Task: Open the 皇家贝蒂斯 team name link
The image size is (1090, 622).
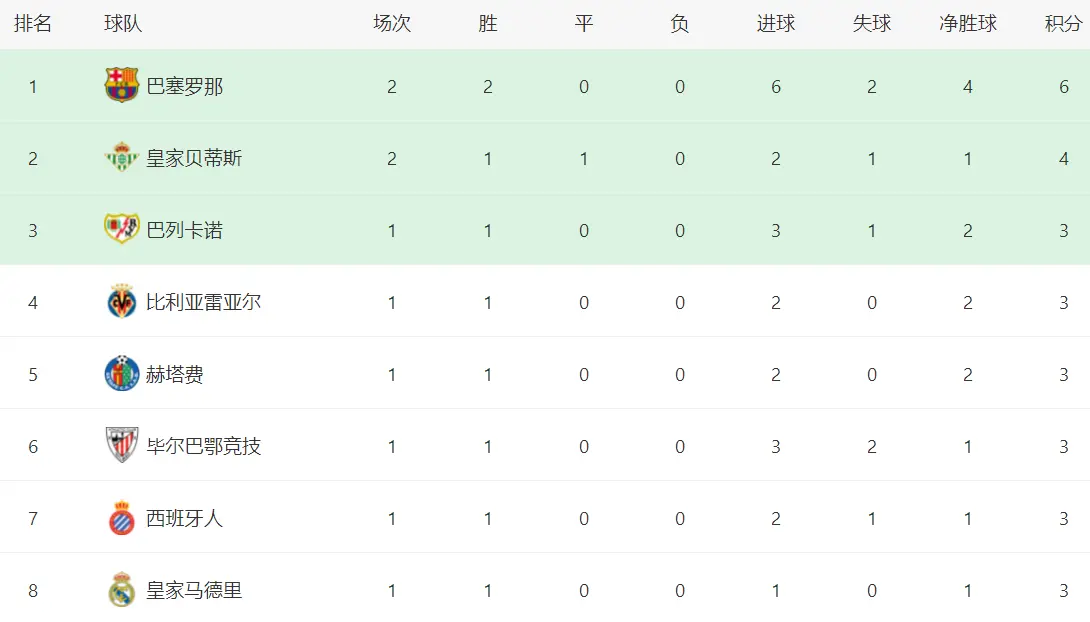Action: [194, 159]
